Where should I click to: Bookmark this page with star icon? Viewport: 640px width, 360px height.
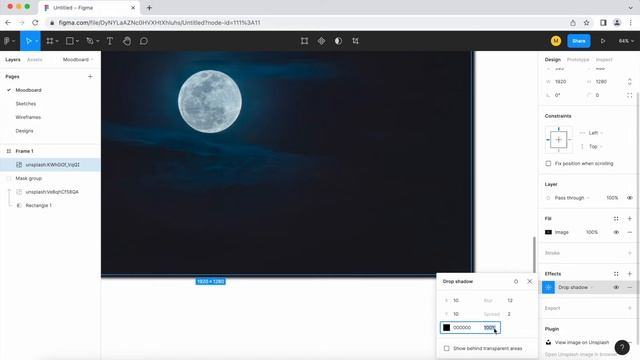pyautogui.click(x=587, y=23)
